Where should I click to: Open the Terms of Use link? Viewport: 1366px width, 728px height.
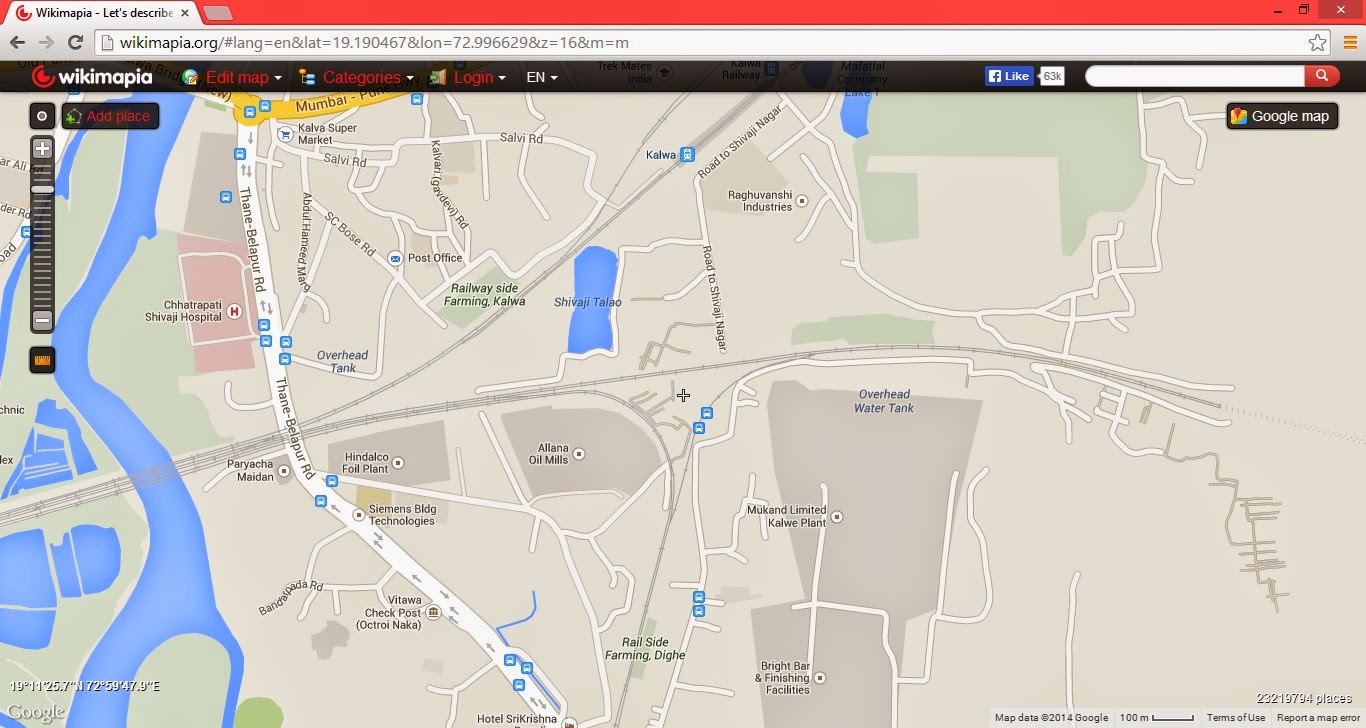pos(1236,718)
